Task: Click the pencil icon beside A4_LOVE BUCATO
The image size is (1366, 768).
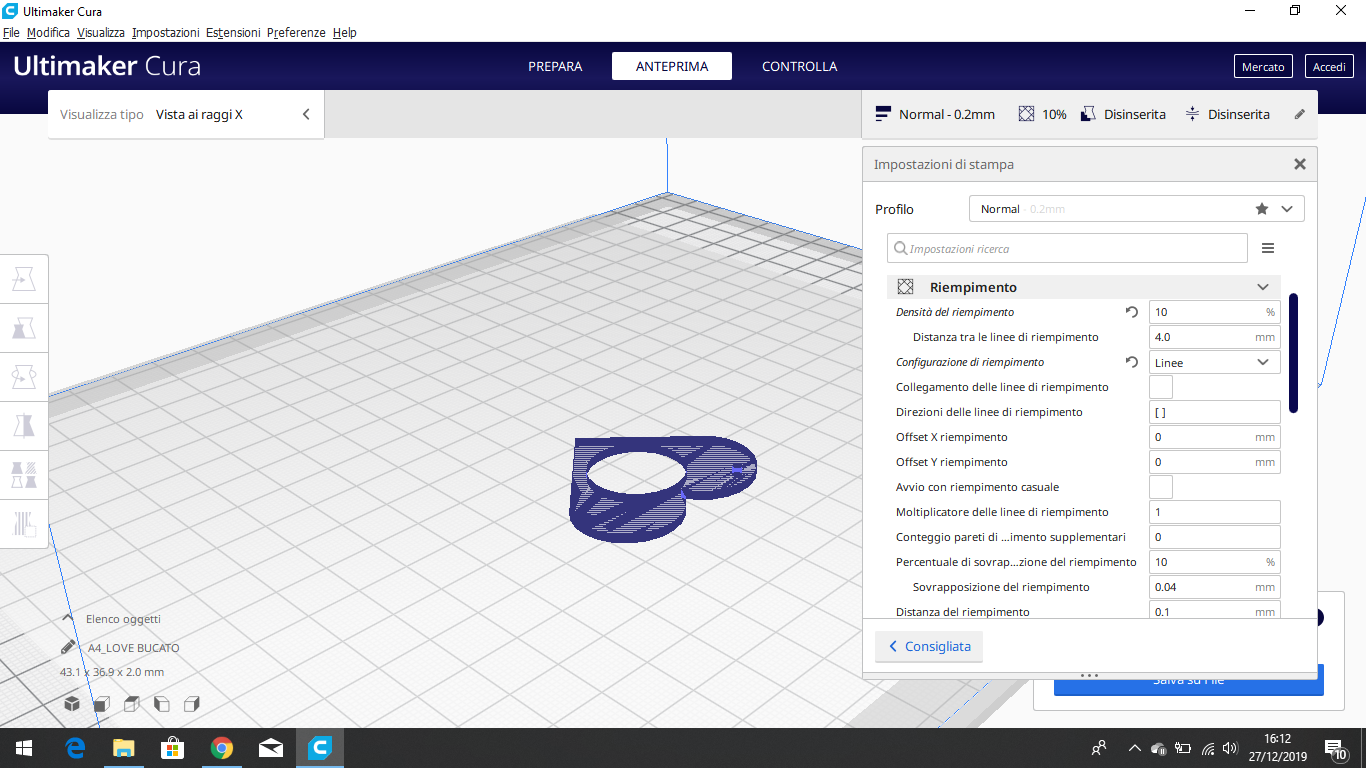Action: click(x=68, y=648)
